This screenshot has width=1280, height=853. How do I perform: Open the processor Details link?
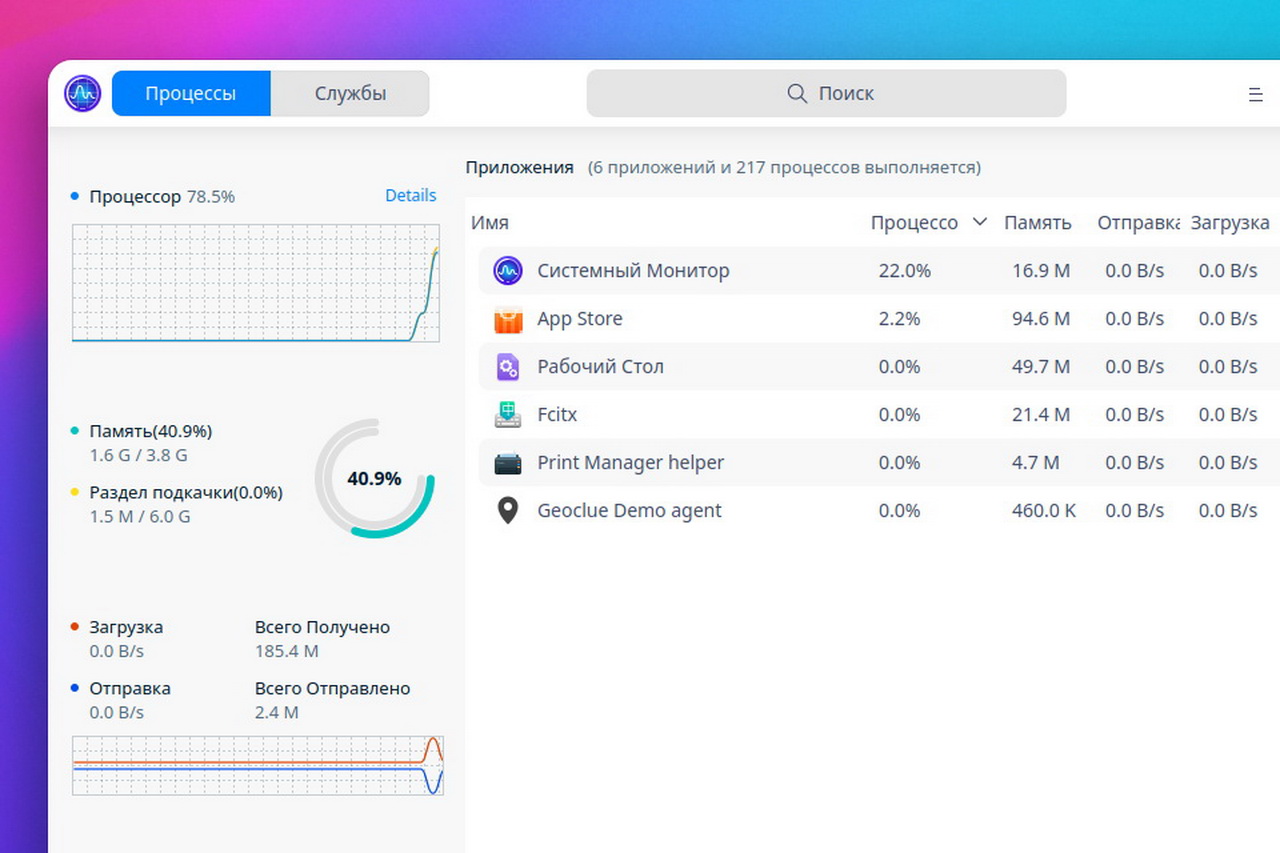[410, 196]
